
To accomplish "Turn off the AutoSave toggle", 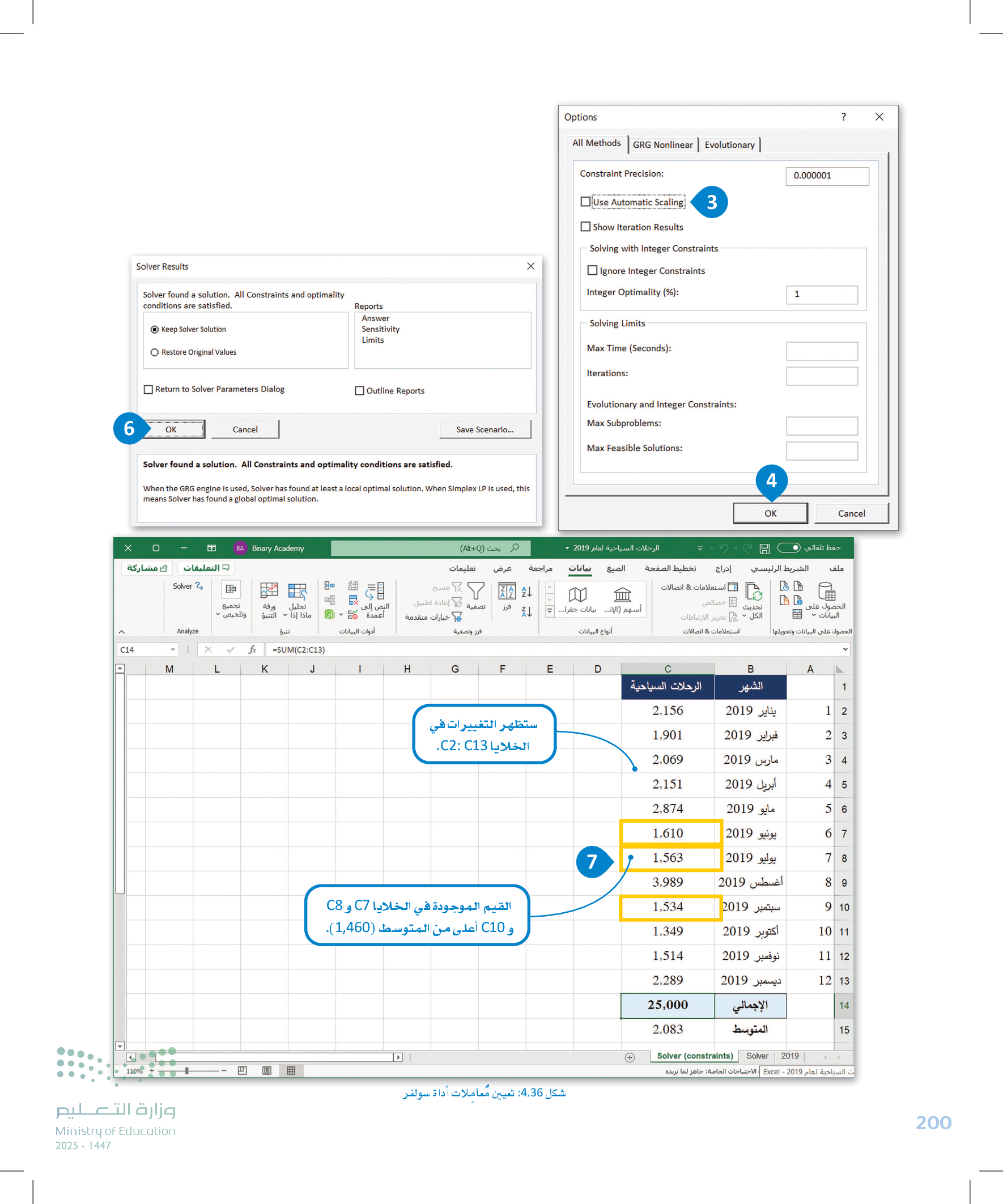I will [789, 548].
